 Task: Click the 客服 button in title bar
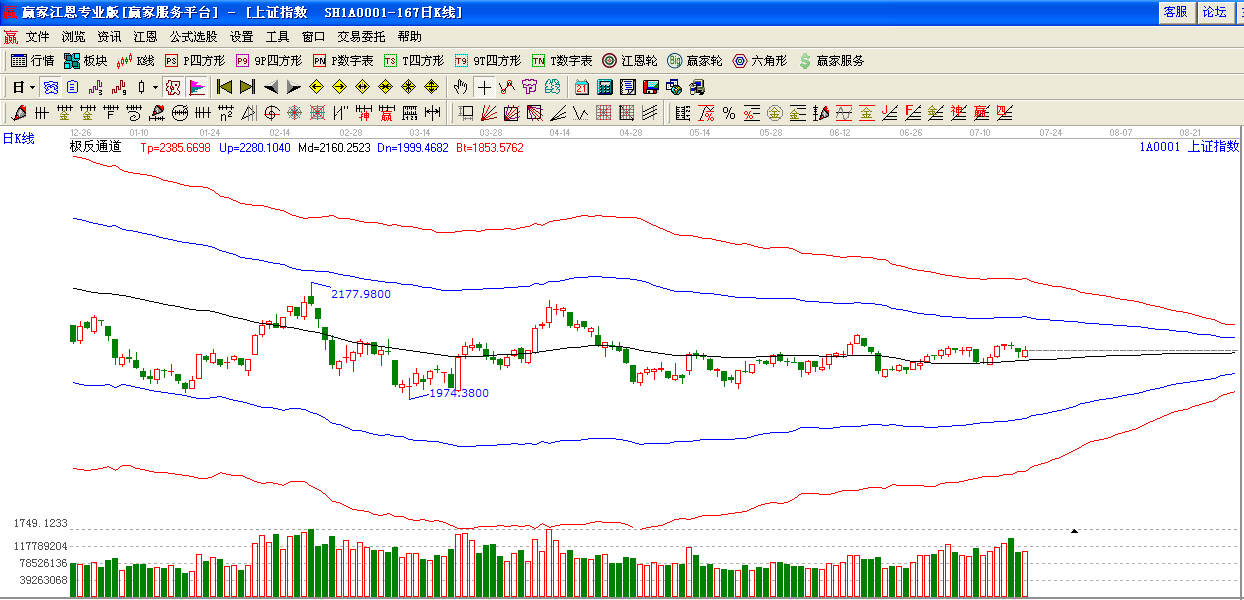click(x=1175, y=12)
